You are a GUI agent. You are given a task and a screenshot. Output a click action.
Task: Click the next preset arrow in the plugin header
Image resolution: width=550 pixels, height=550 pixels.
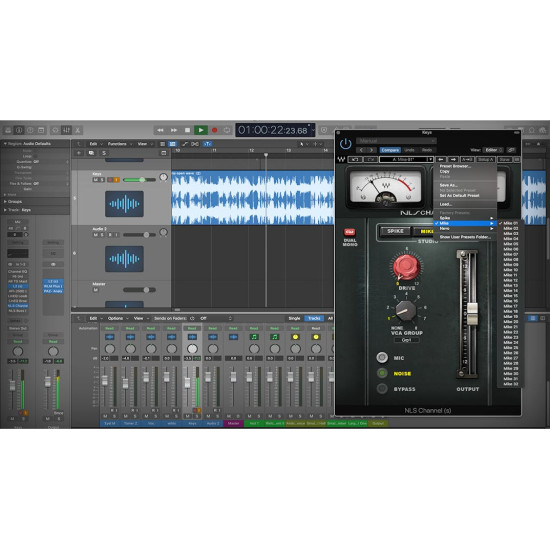[371, 150]
